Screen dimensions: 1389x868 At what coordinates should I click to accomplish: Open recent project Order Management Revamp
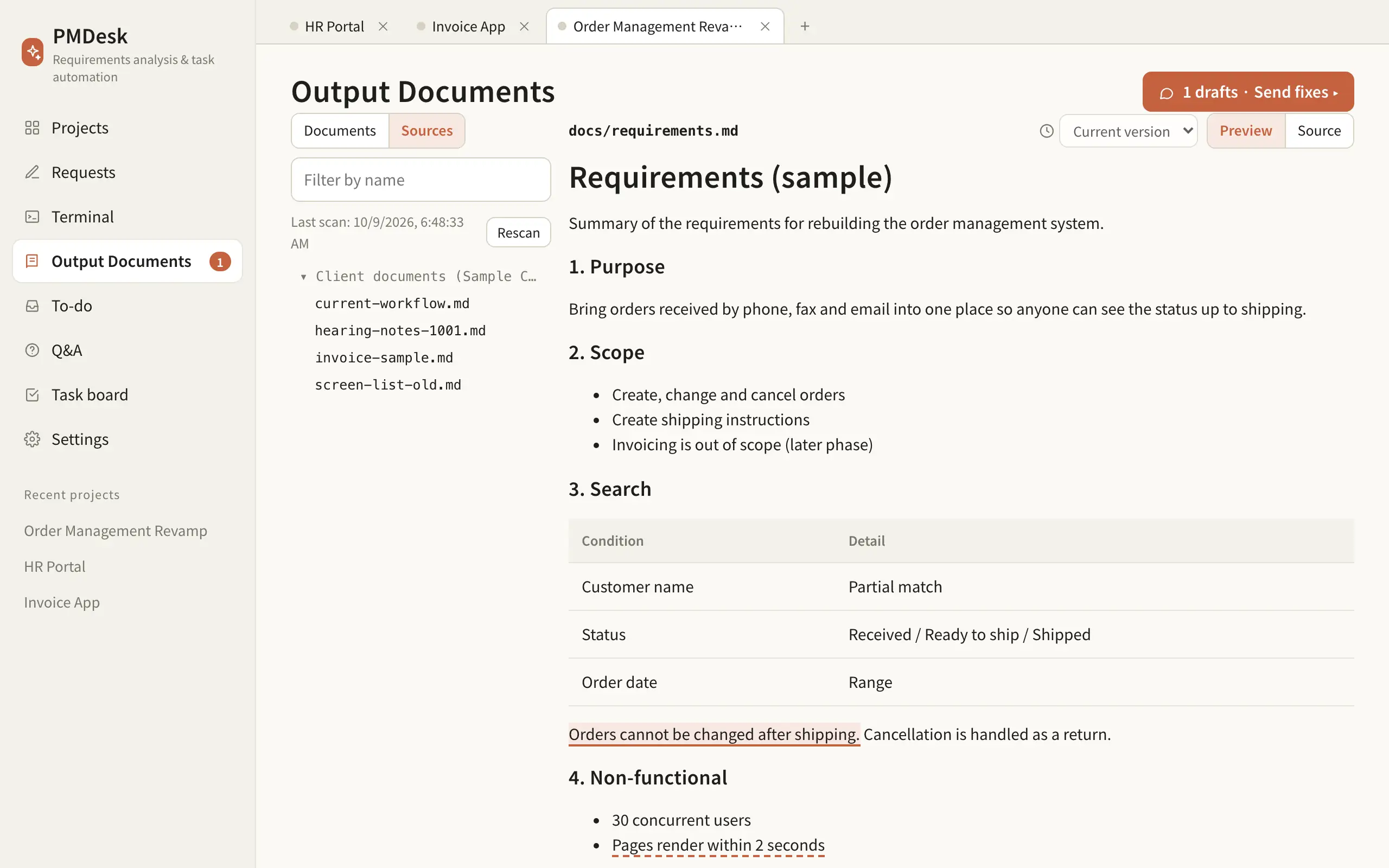coord(116,531)
